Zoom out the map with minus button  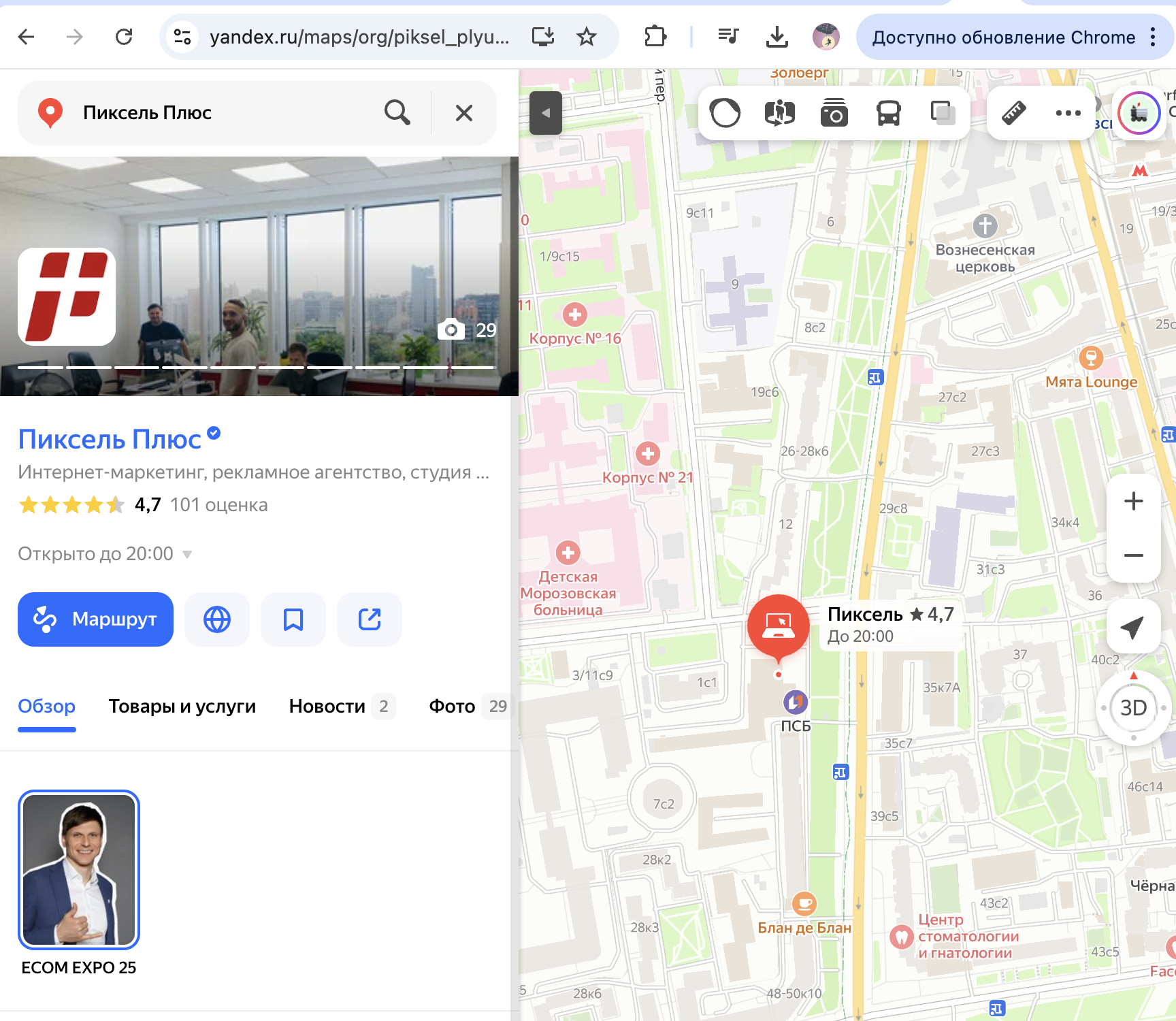coord(1134,555)
